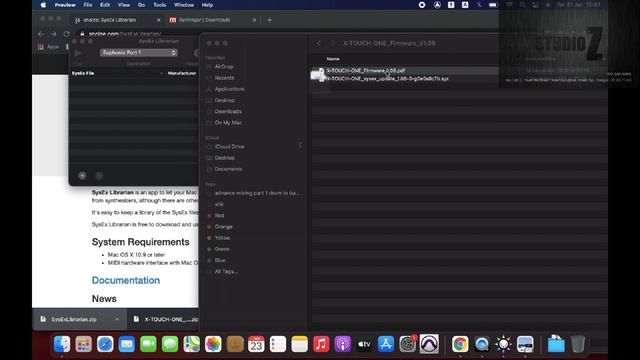The height and width of the screenshot is (360, 640).
Task: Open Google Chrome from the dock
Action: [460, 344]
